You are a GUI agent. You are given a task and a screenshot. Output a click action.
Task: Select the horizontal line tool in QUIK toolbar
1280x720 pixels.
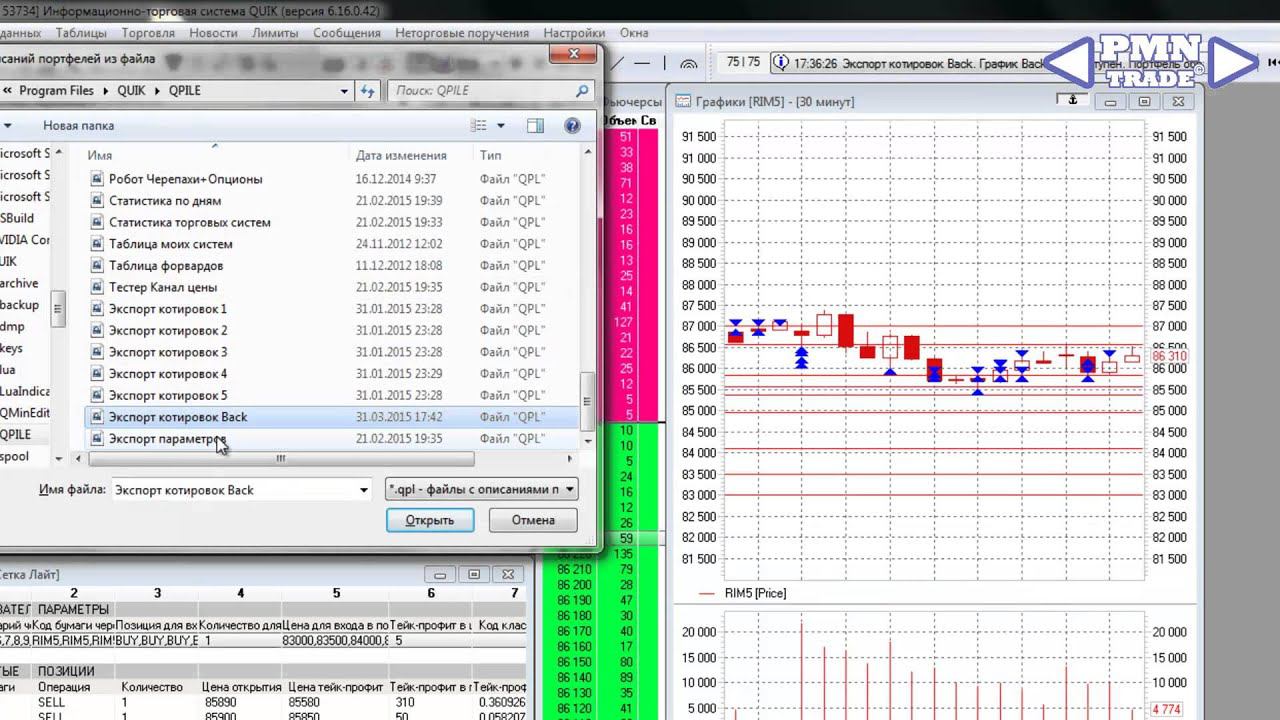(x=641, y=63)
